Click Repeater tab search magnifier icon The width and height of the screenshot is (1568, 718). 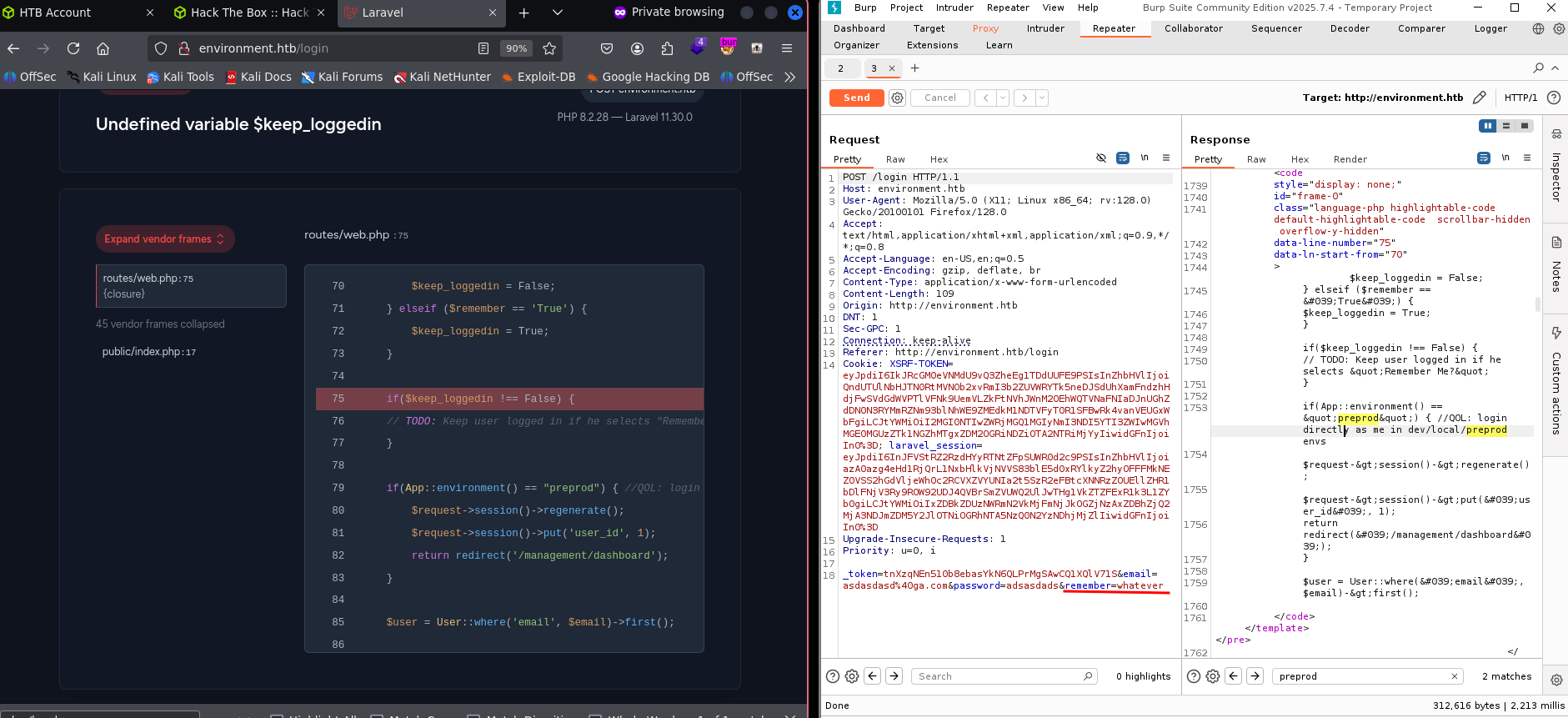pyautogui.click(x=1538, y=68)
